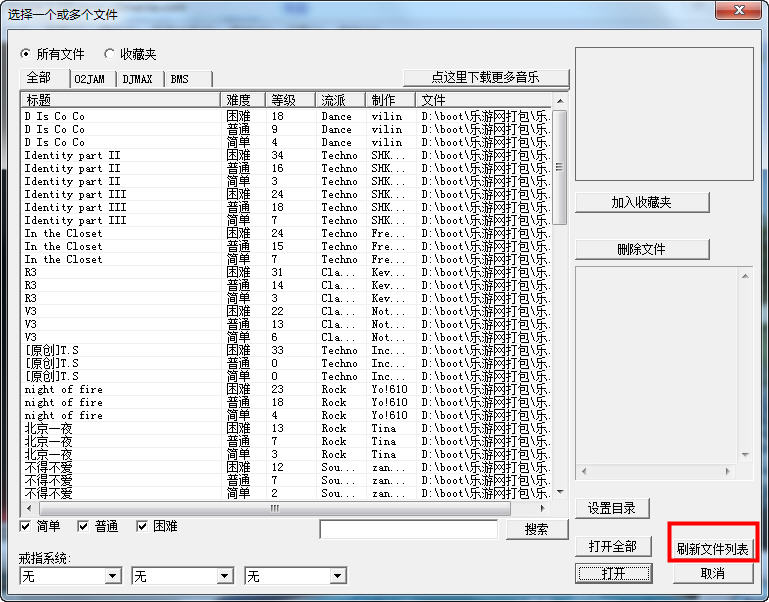Select 不得不爱 简单 level 2 row
The image size is (769, 602).
coord(287,493)
